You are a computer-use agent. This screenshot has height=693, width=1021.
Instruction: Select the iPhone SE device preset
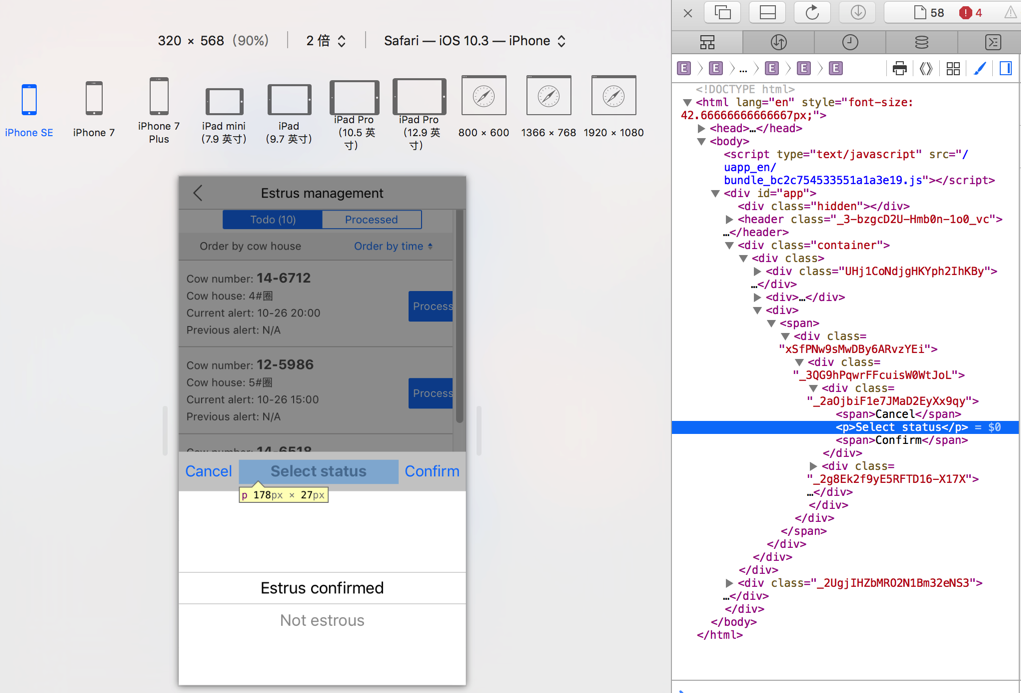point(29,109)
